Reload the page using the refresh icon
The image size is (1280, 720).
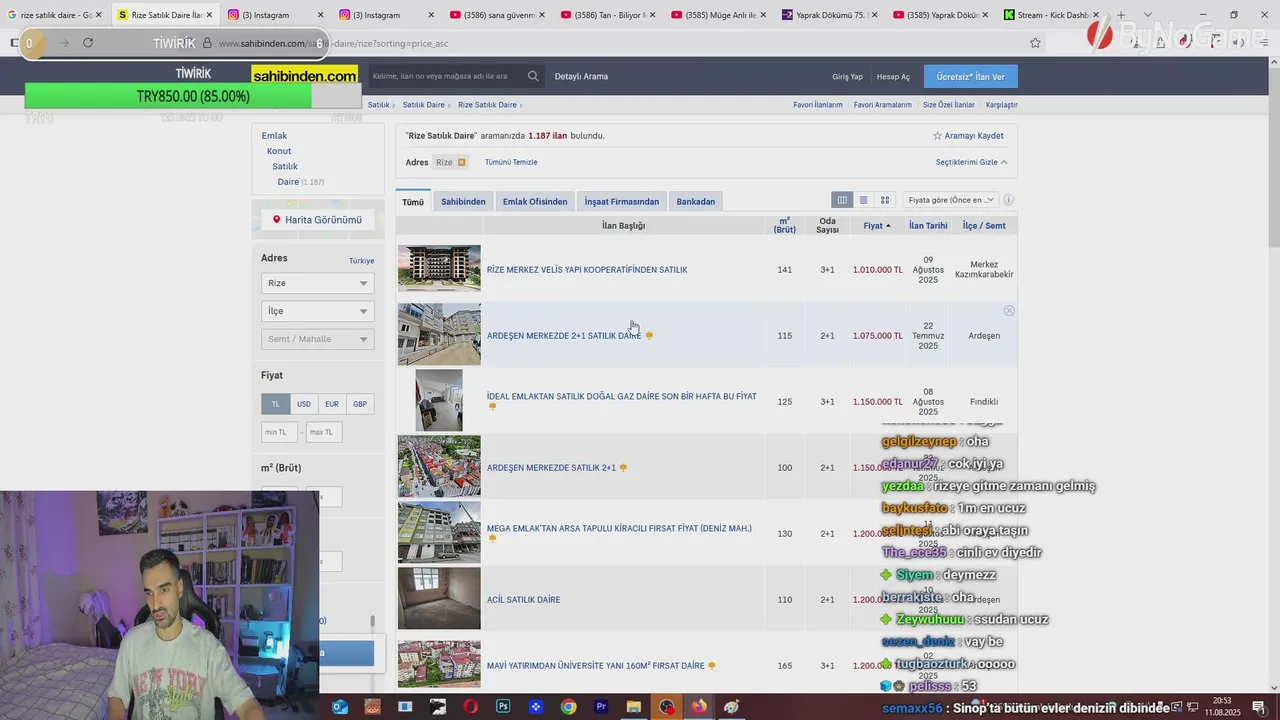coord(88,43)
